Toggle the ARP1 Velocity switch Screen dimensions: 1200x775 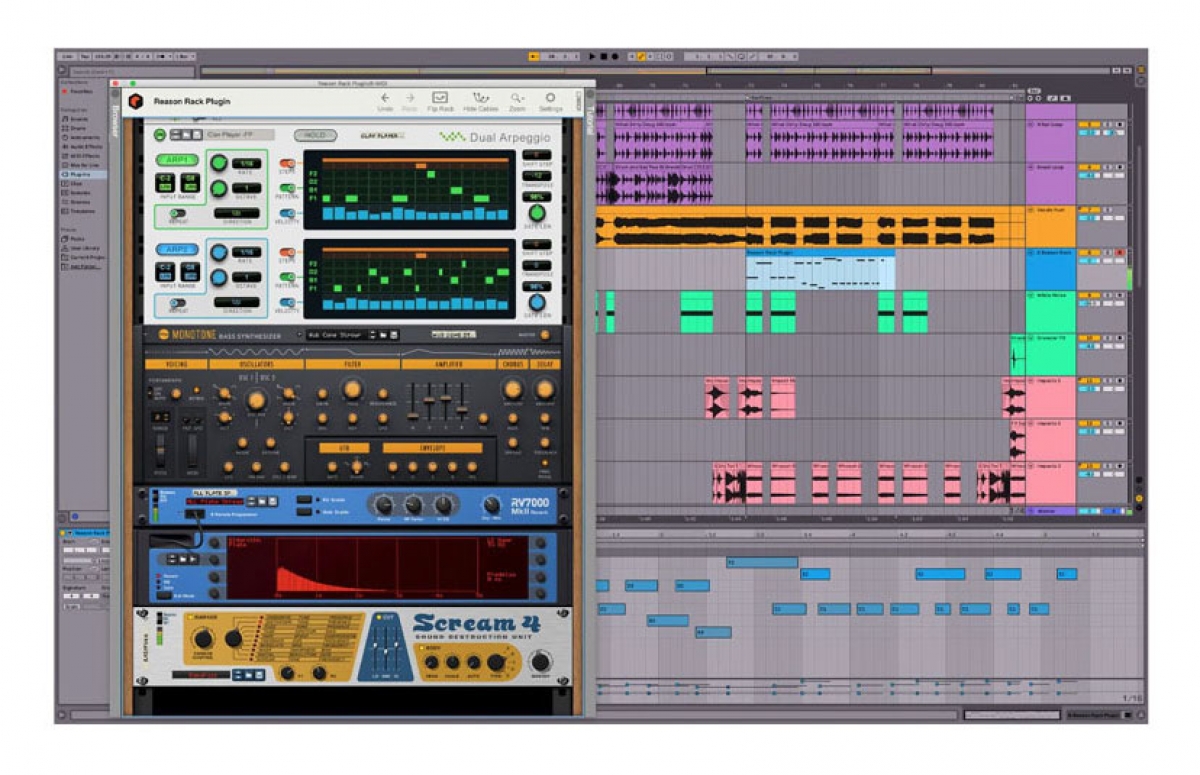(287, 212)
